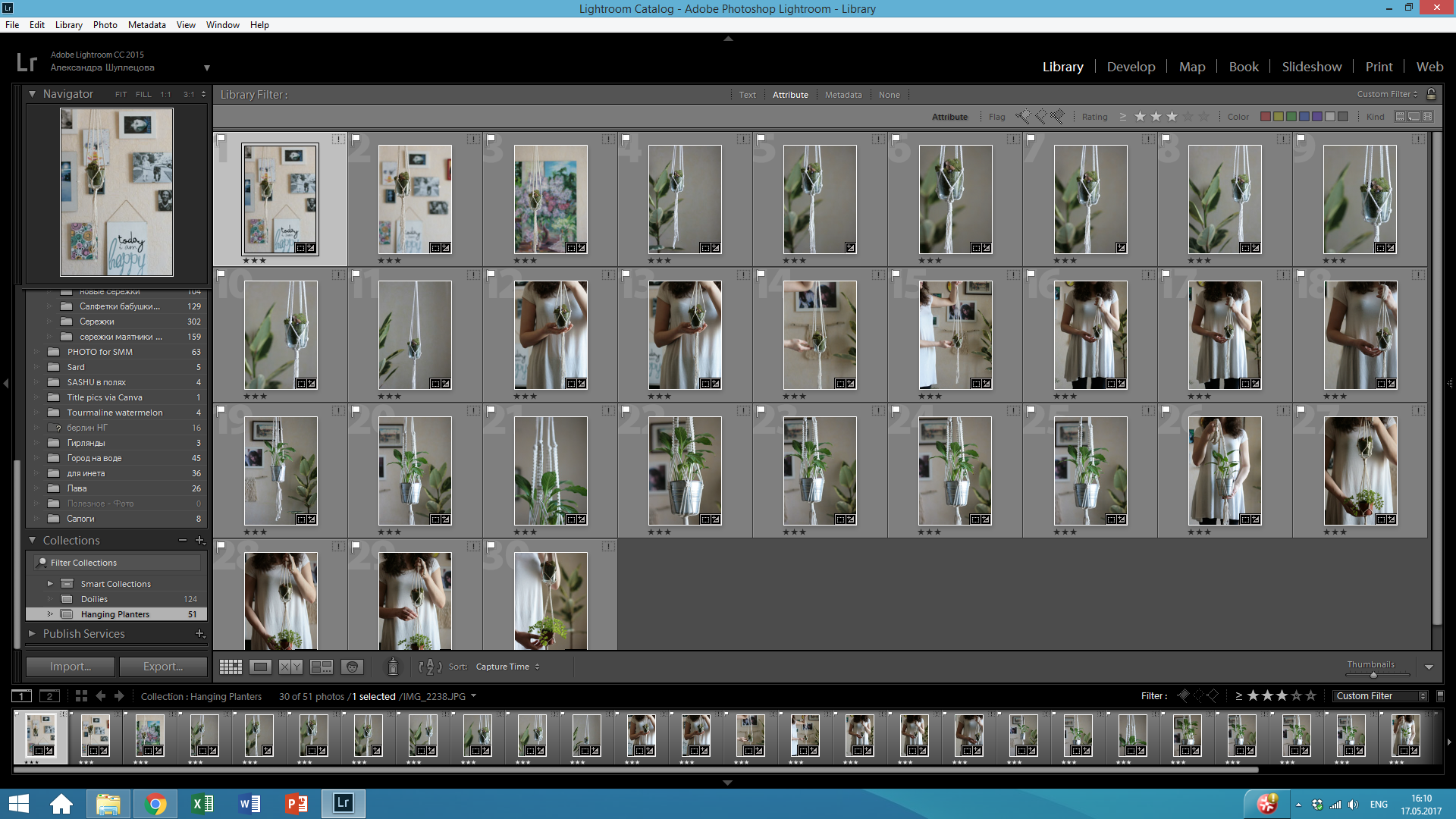The width and height of the screenshot is (1456, 819).
Task: Click the rating comparison ≥ symbol in Attribute bar
Action: tap(1122, 117)
